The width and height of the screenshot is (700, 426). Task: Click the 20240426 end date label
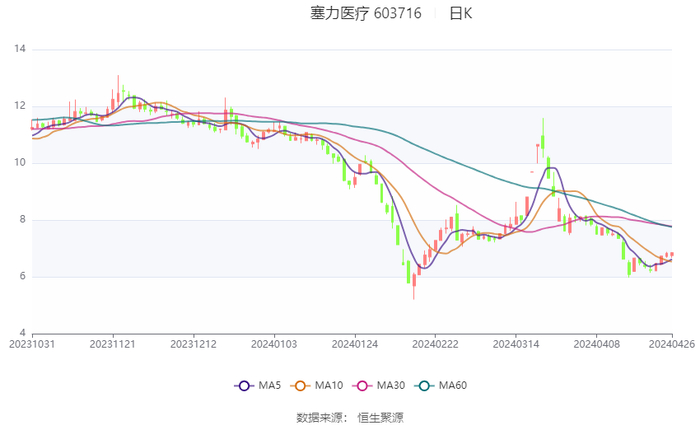(x=672, y=343)
